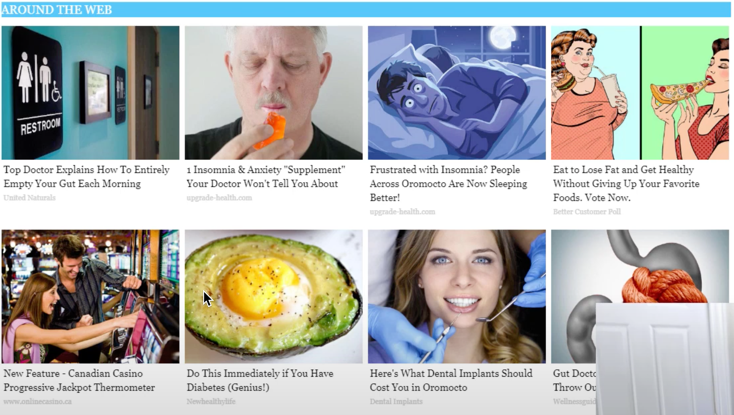Image resolution: width=734 pixels, height=415 pixels.
Task: Open 'Top Doctor Explains How To Entirely Empty' headline
Action: [x=87, y=176]
